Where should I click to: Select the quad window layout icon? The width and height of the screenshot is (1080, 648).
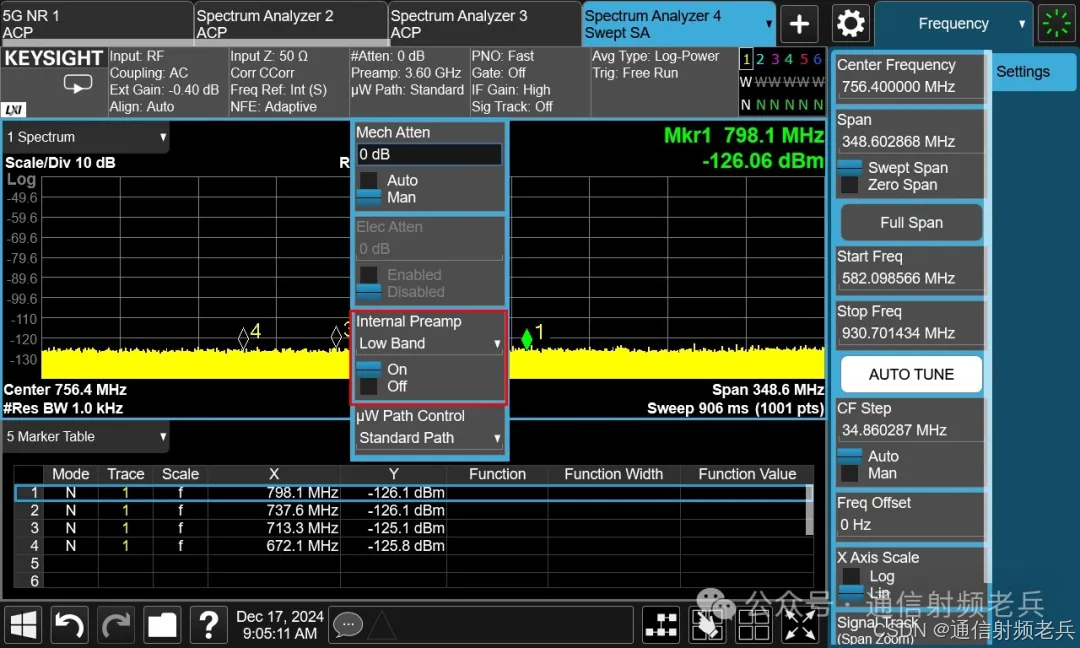coord(754,624)
